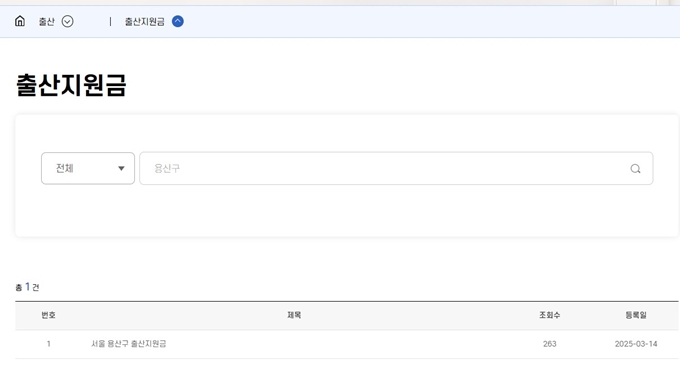The width and height of the screenshot is (680, 380).
Task: Open the 서울 용산구 출산지원금 post
Action: pyautogui.click(x=128, y=344)
